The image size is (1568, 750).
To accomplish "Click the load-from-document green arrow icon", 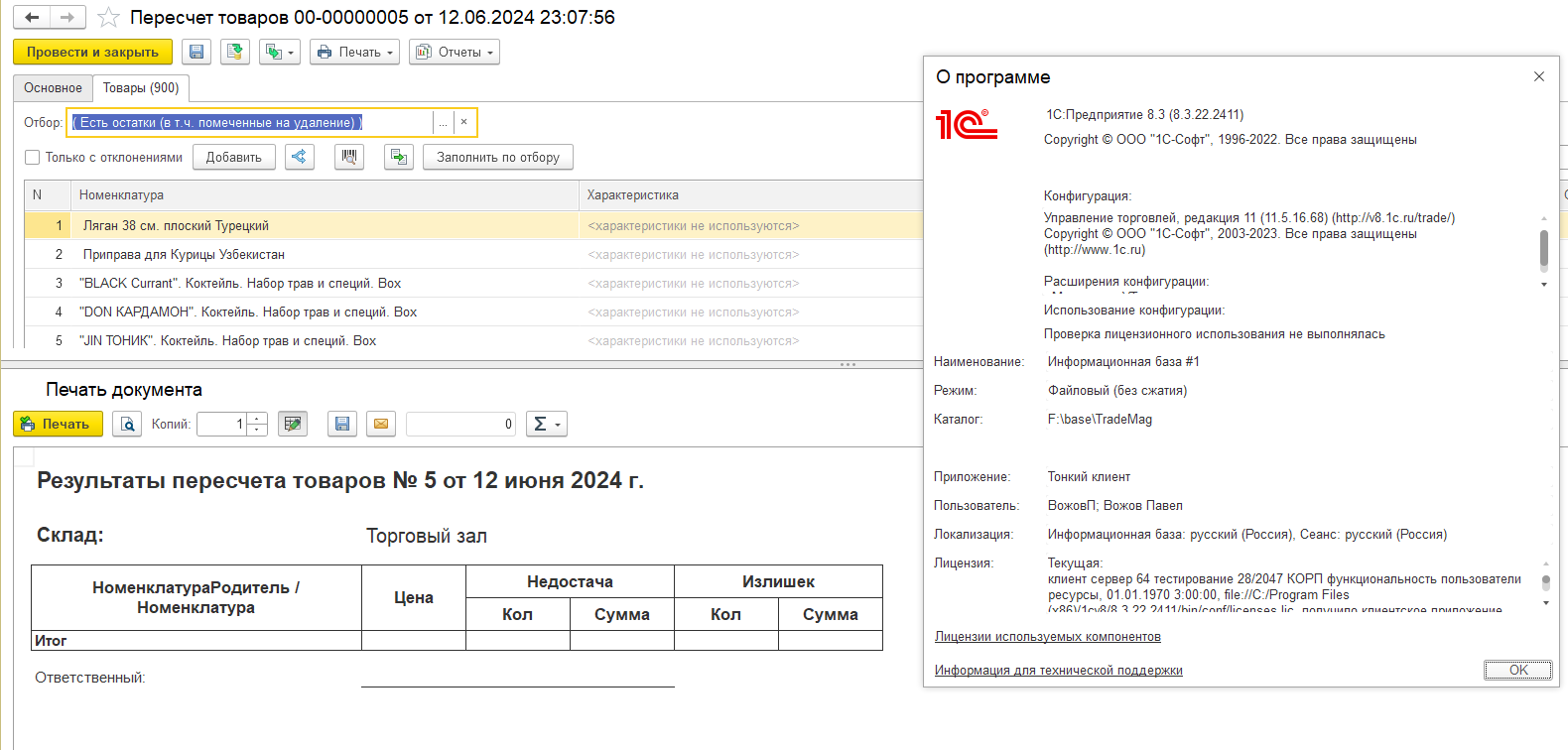I will [399, 157].
